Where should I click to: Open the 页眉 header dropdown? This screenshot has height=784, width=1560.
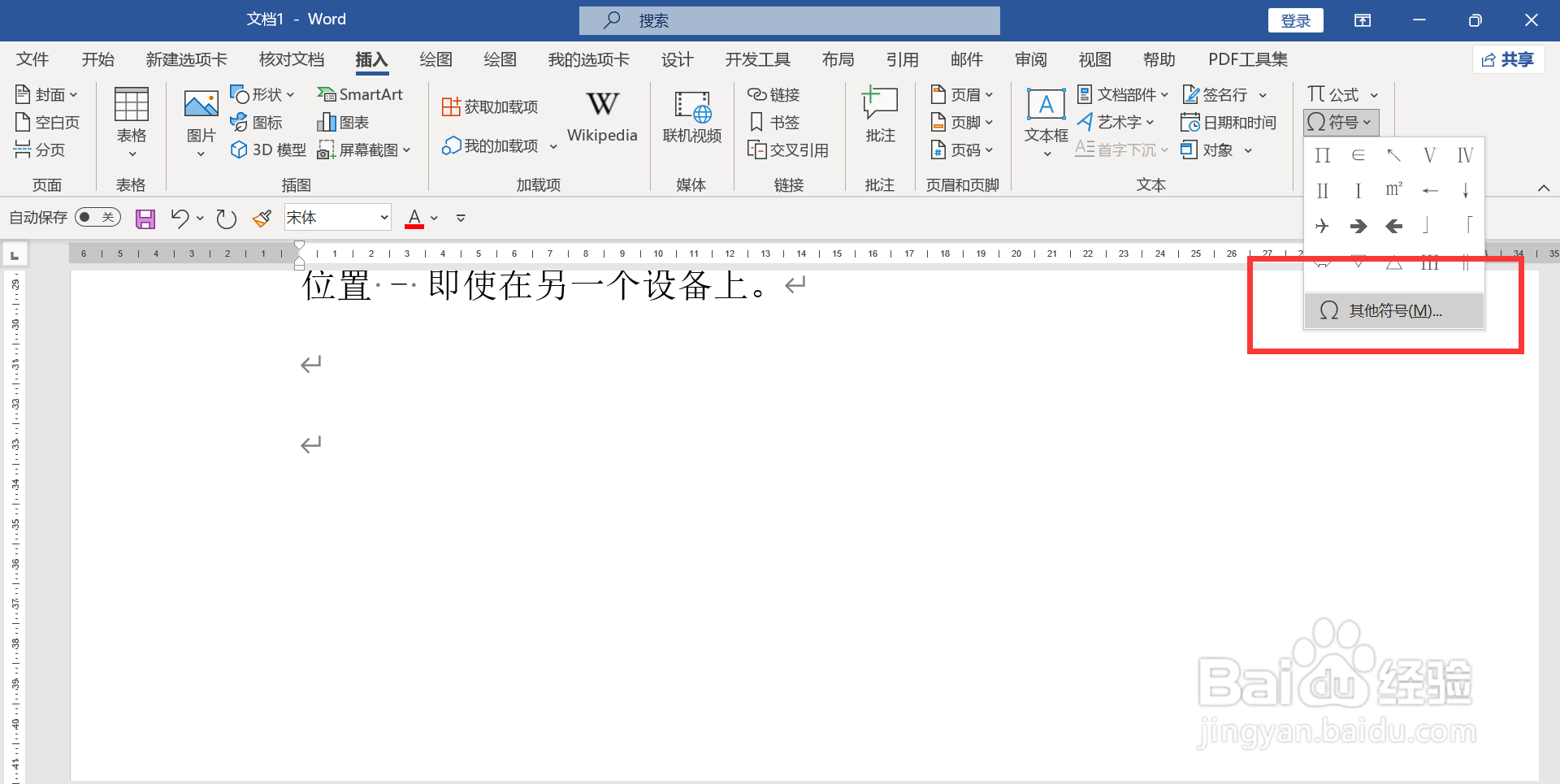[x=962, y=95]
